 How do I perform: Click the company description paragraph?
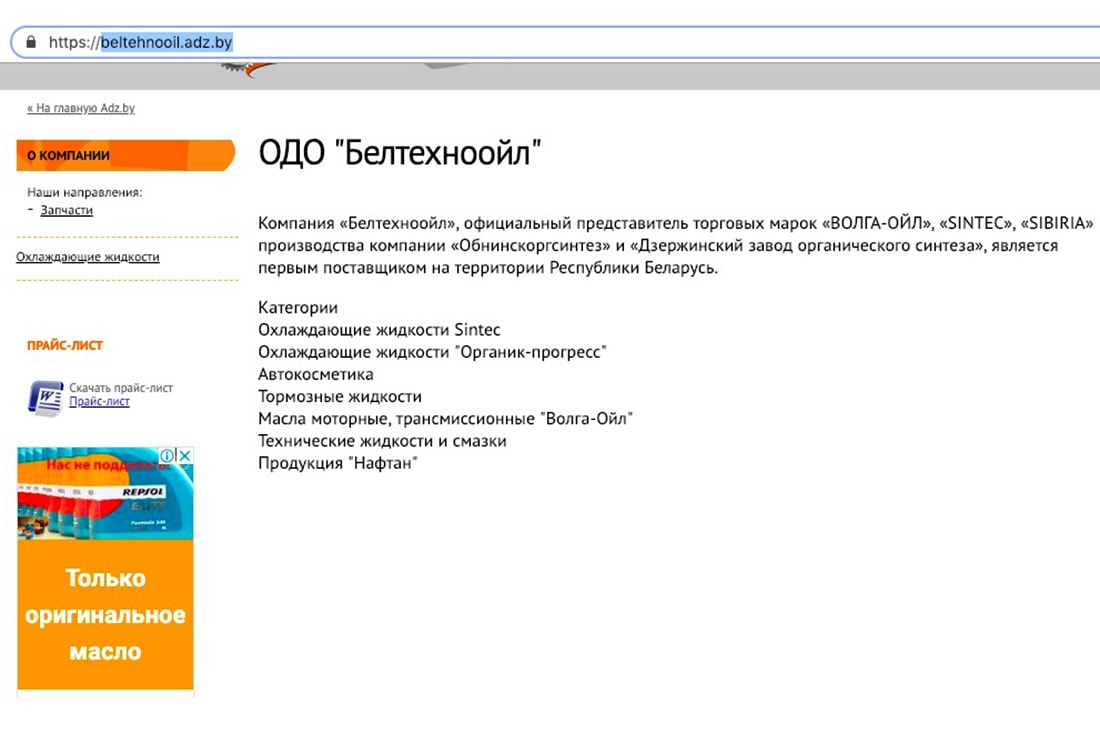(x=676, y=246)
